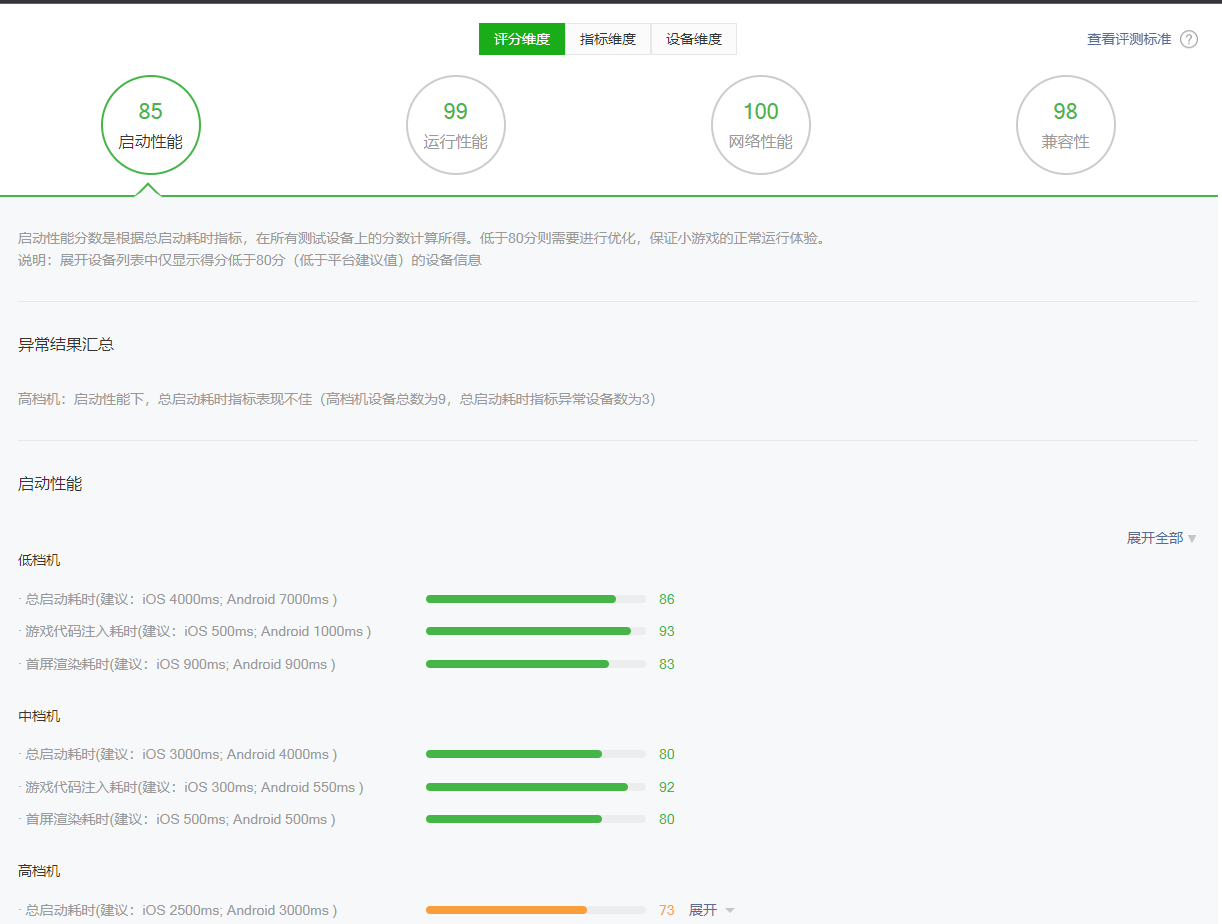Click 低档机 总启动耗时 progress bar scoring 86
Viewport: 1222px width, 924px height.
536,599
